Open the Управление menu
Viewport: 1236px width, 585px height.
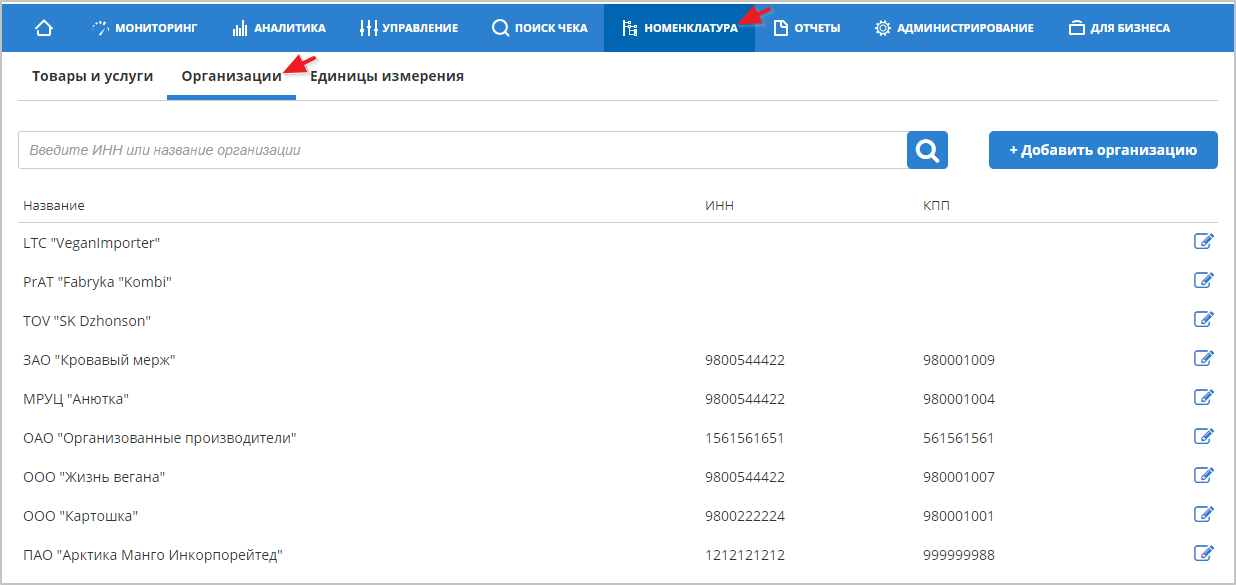(x=409, y=28)
